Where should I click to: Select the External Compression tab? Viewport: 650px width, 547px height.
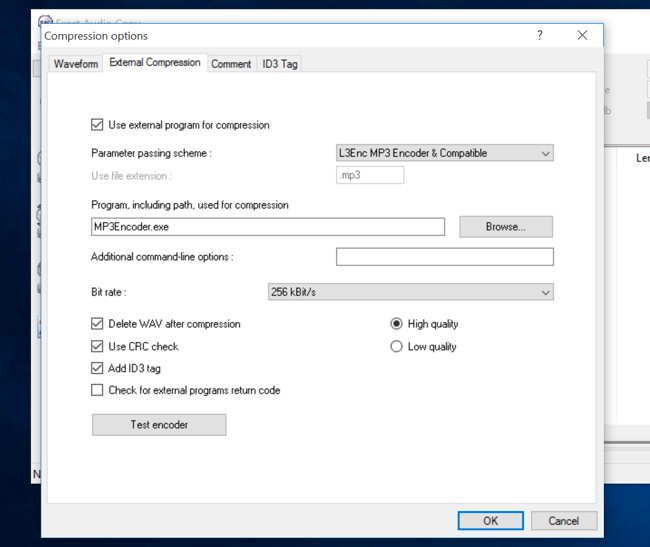tap(155, 63)
